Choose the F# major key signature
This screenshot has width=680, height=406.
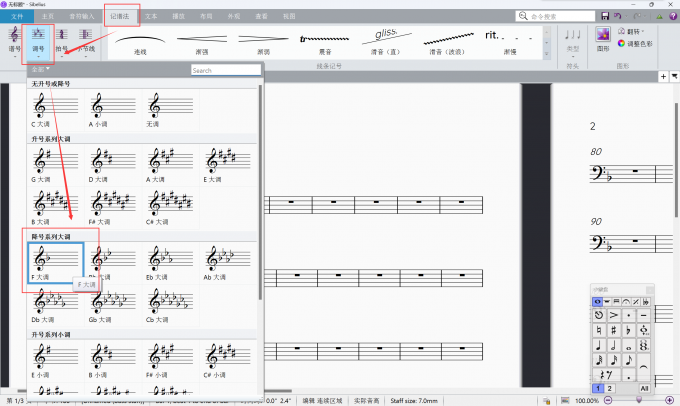[x=113, y=208]
